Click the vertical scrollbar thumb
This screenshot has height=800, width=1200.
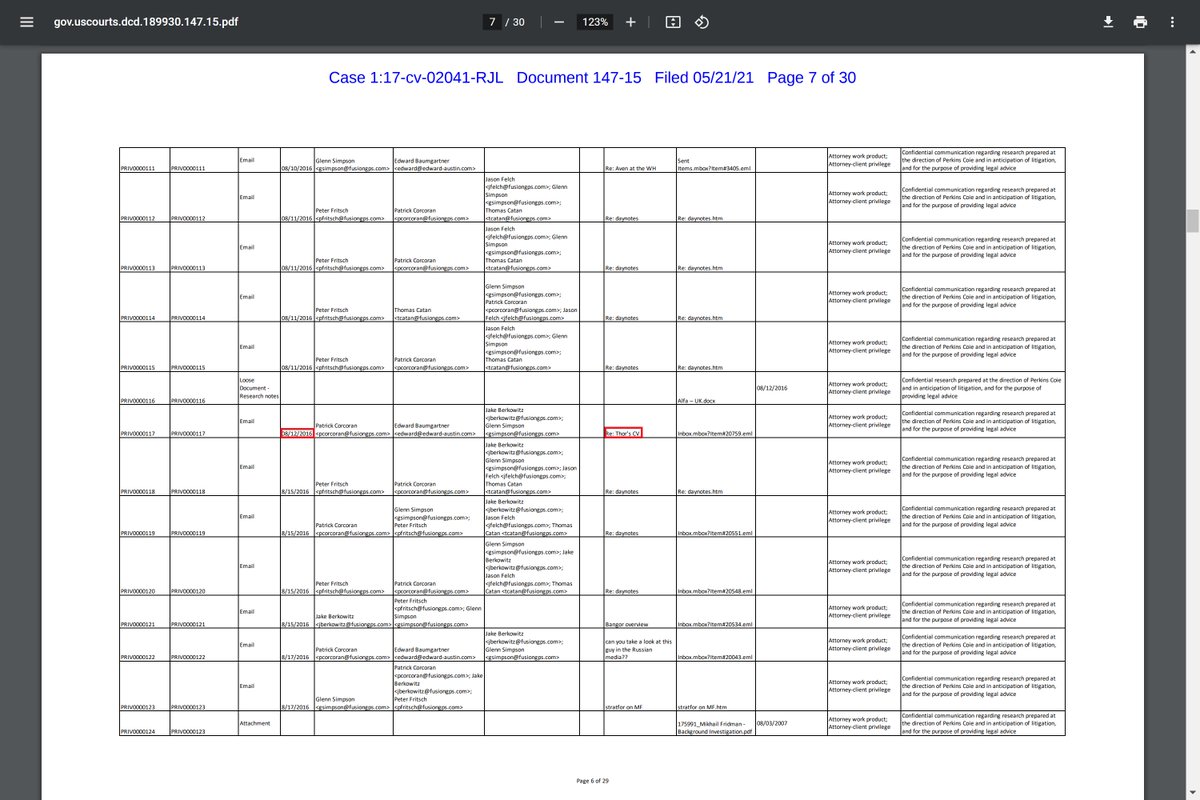pos(1193,220)
